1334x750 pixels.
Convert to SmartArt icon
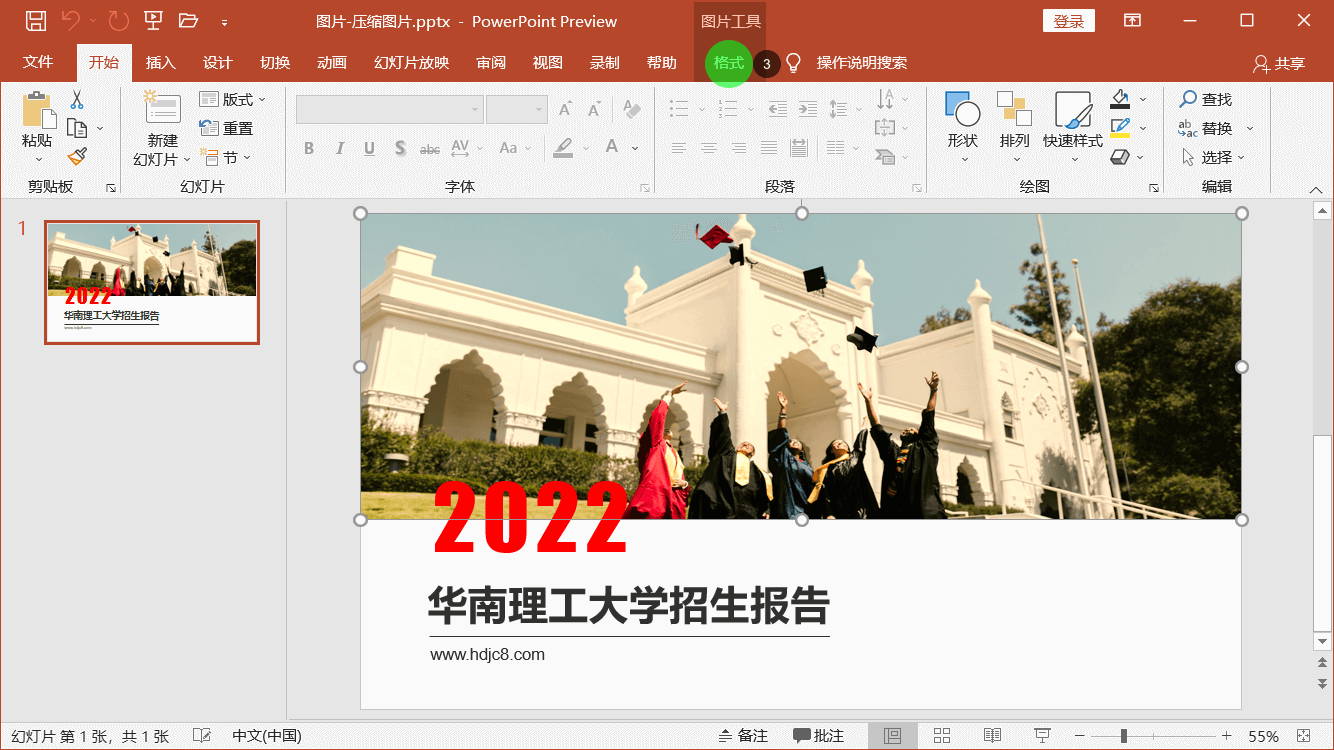click(x=885, y=157)
